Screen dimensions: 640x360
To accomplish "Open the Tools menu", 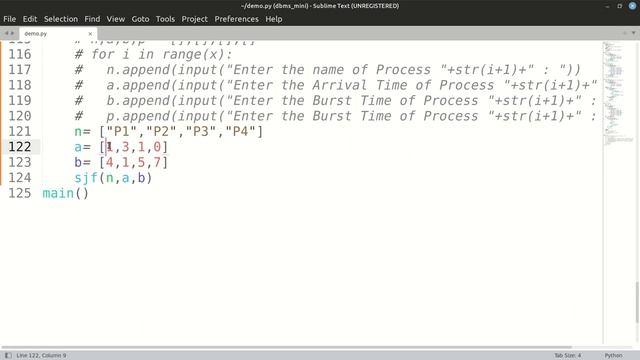I will [x=165, y=19].
